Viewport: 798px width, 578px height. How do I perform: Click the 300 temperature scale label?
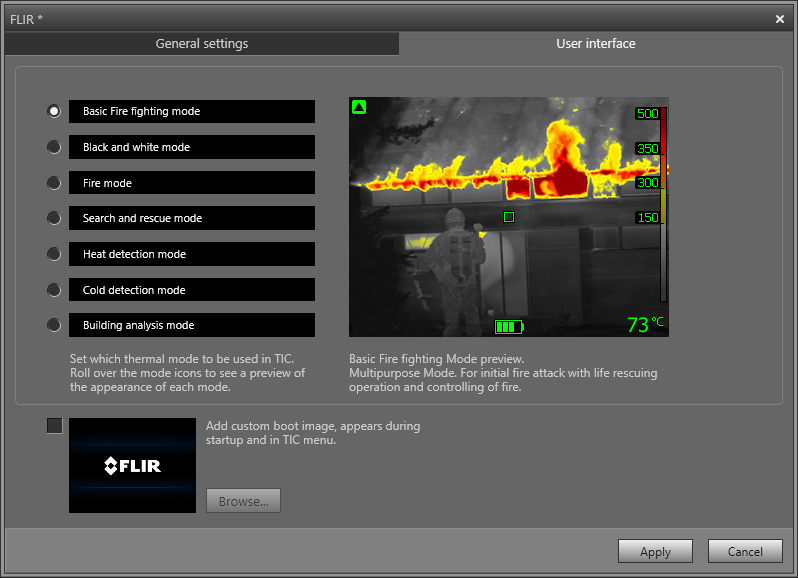(x=647, y=182)
